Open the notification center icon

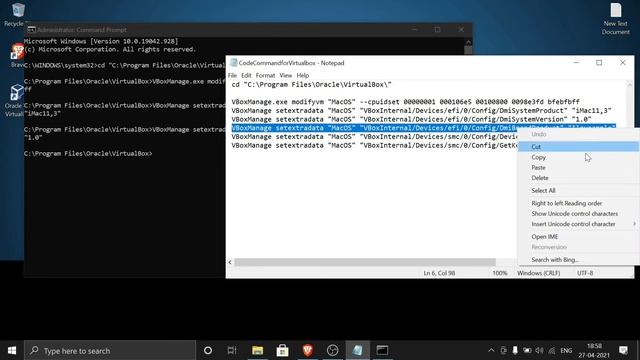(624, 350)
